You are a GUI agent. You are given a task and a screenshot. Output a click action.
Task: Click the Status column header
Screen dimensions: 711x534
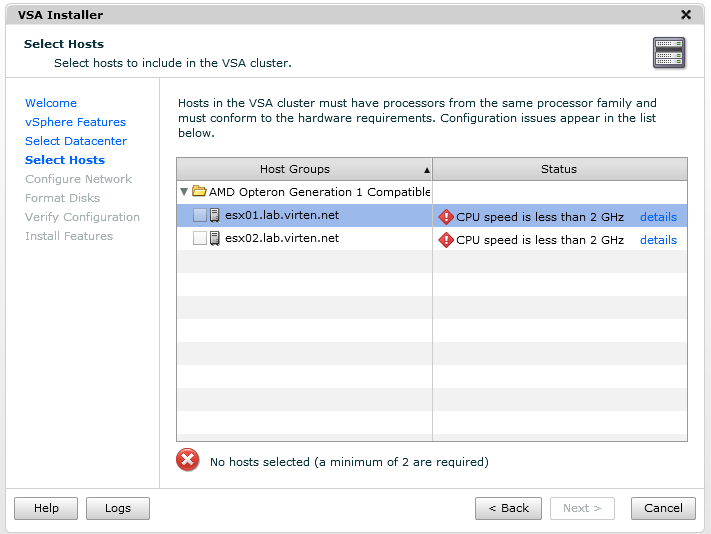560,169
